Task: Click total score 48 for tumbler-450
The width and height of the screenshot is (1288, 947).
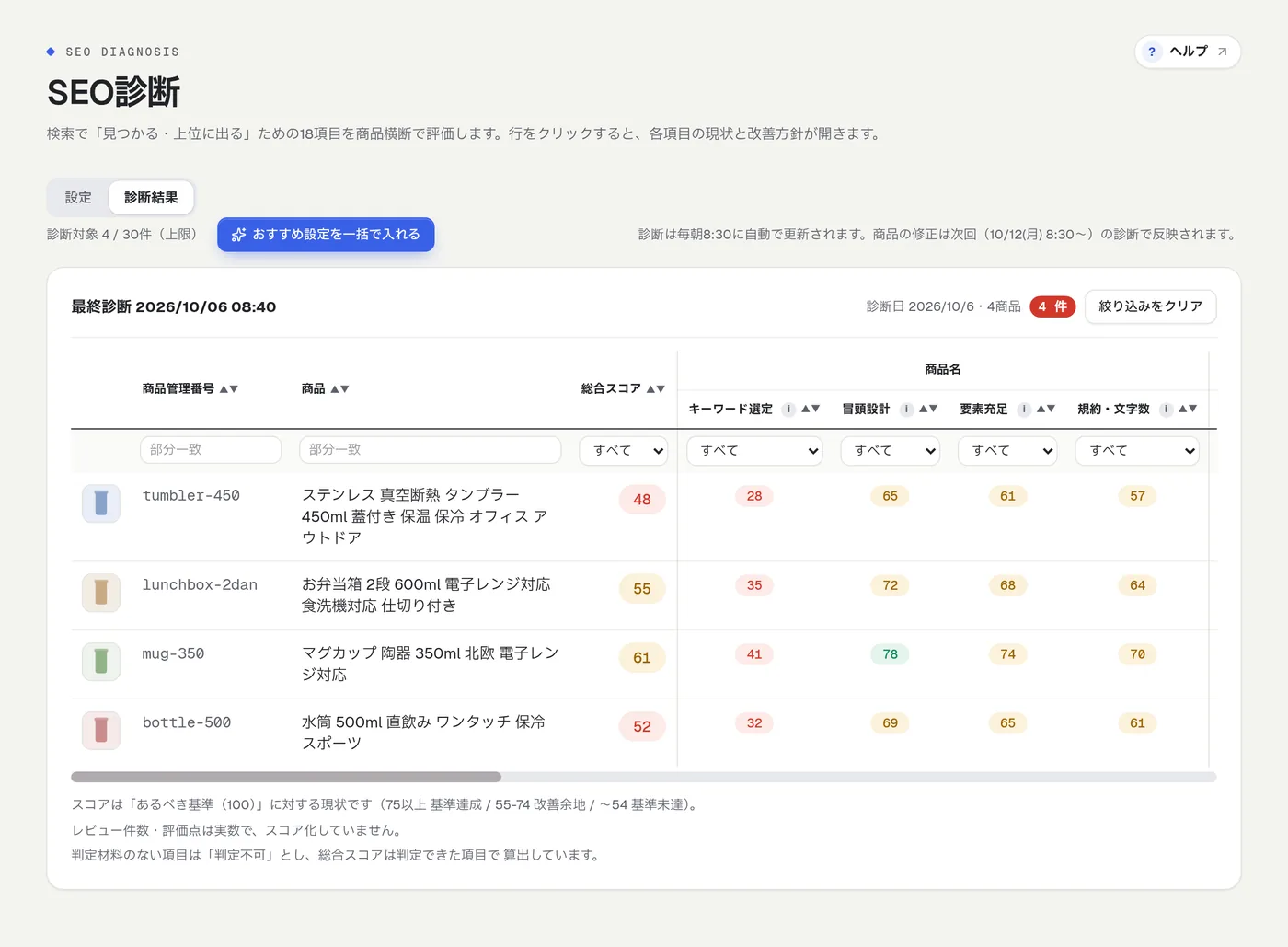Action: point(642,500)
